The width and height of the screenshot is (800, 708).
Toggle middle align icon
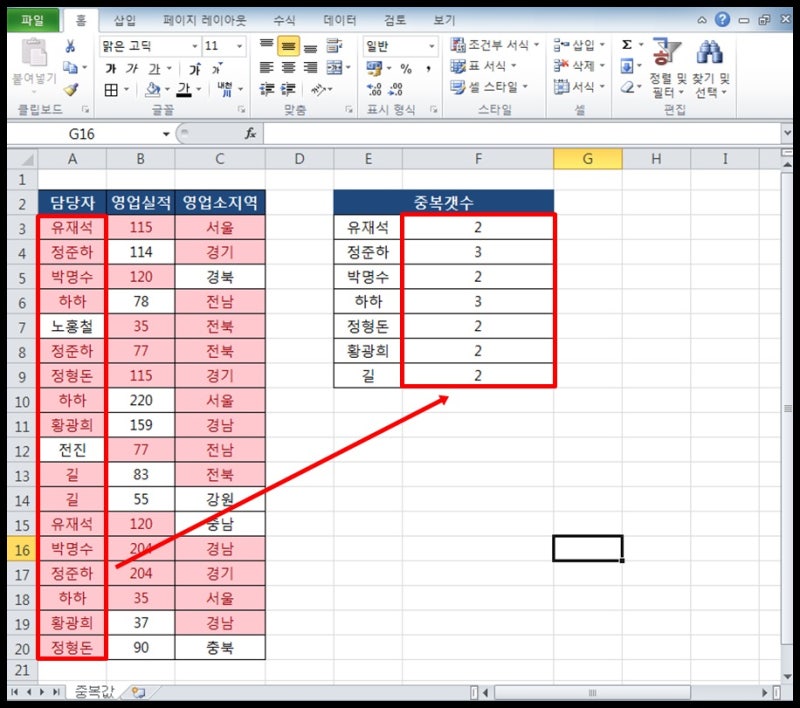click(288, 46)
